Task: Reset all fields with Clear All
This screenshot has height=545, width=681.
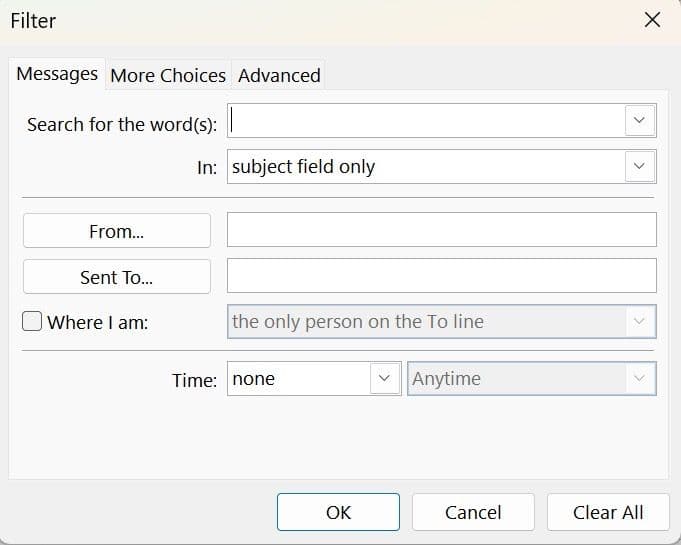Action: tap(608, 512)
